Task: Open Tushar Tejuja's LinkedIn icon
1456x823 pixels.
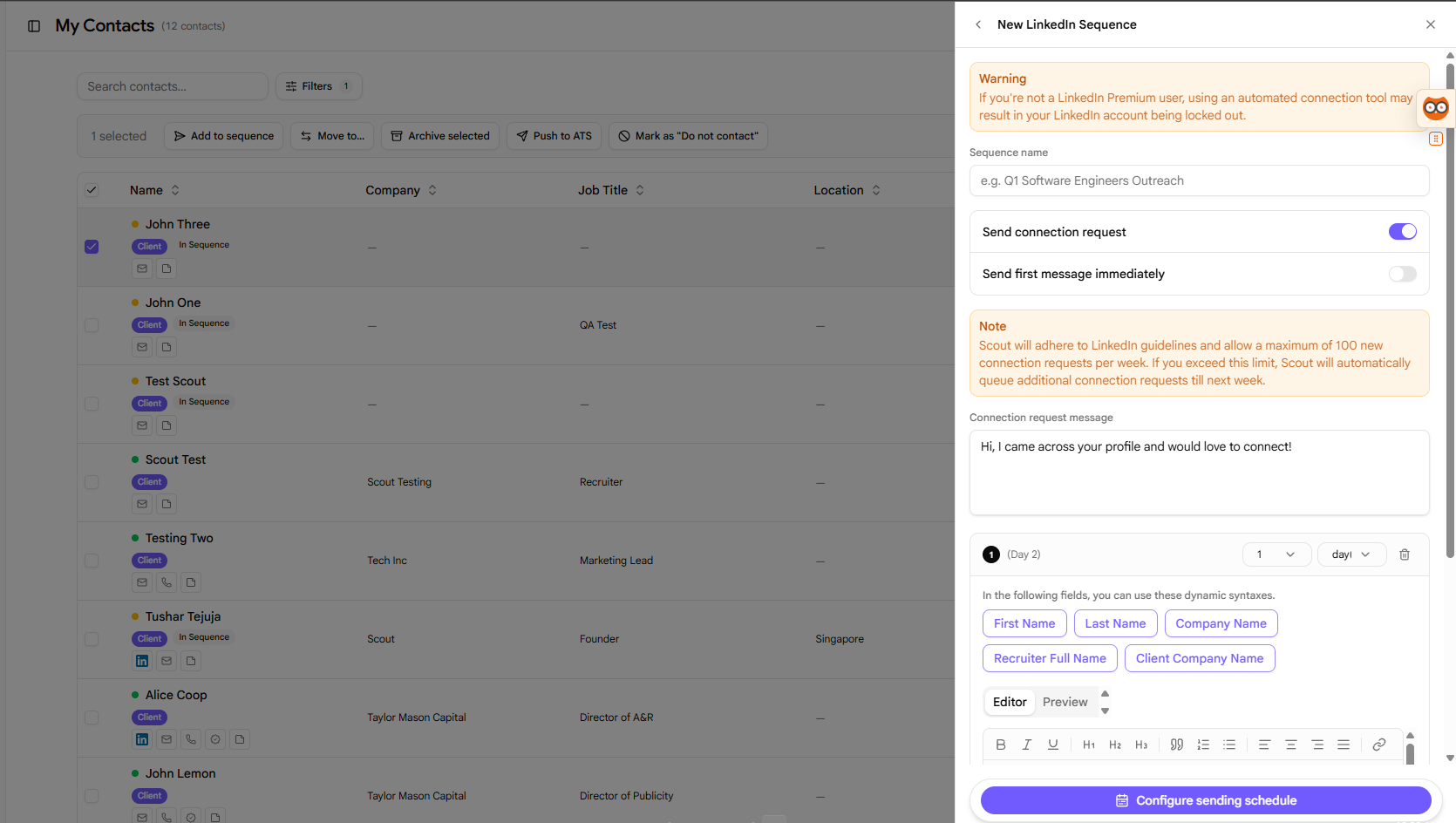Action: pyautogui.click(x=142, y=661)
